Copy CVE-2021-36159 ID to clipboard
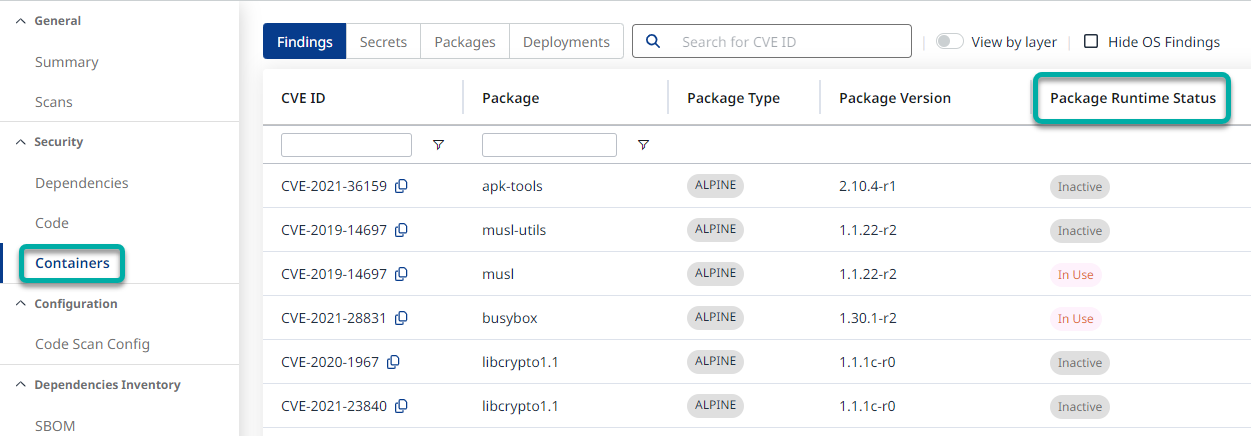 pos(401,186)
